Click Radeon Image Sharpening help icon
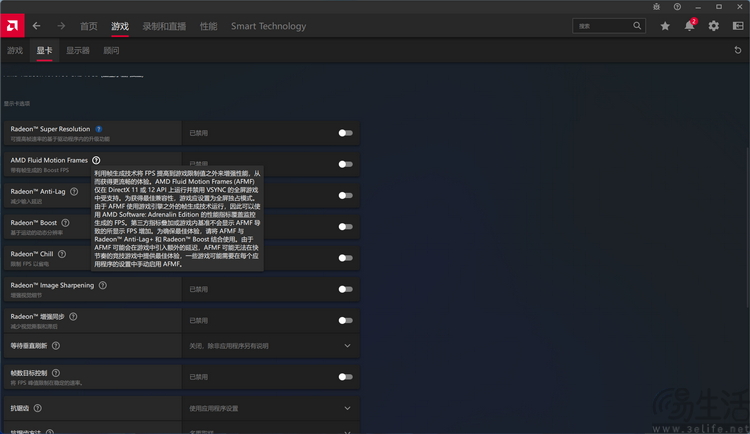Screen dimensions: 750x434 coord(103,285)
